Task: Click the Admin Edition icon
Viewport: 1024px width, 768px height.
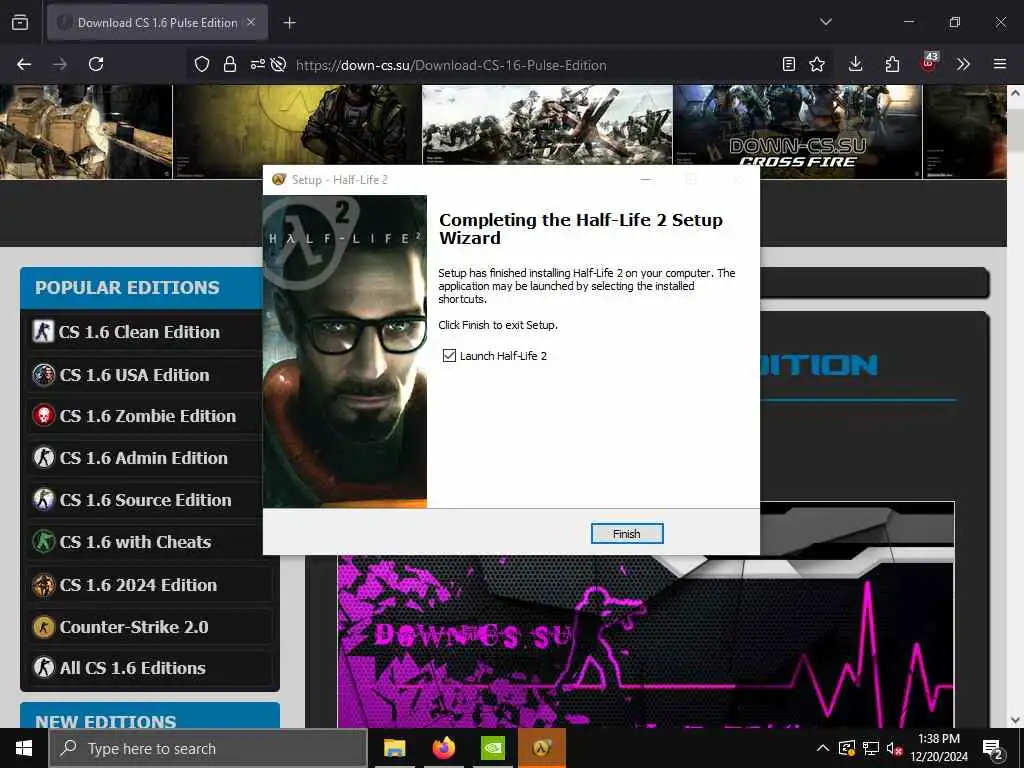Action: click(44, 458)
